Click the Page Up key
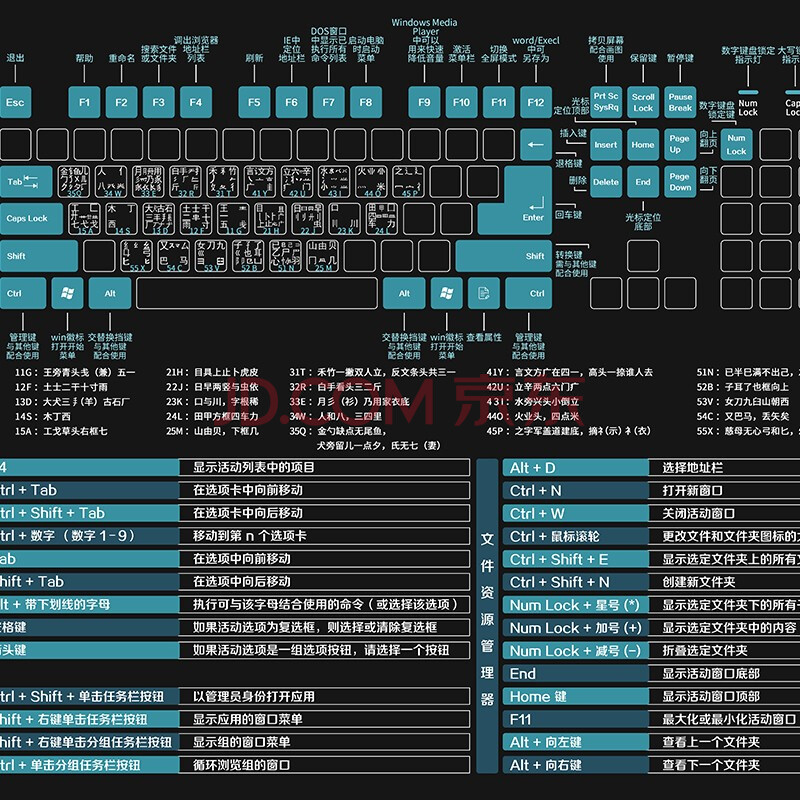Image resolution: width=800 pixels, height=800 pixels. click(x=680, y=144)
